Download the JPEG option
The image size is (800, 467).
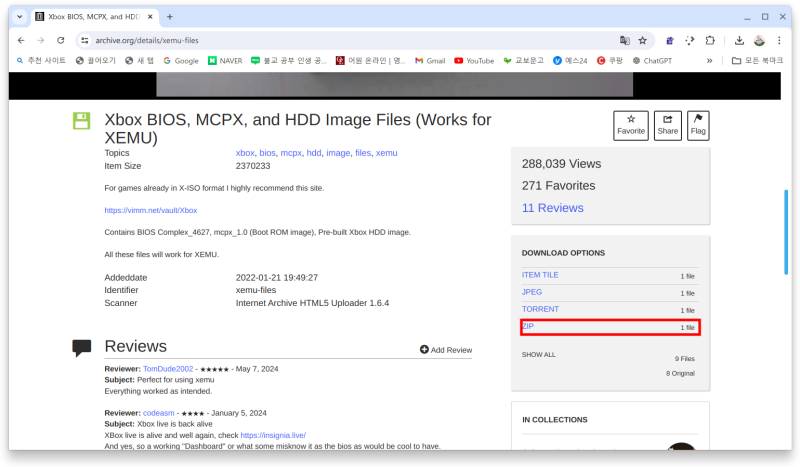[x=532, y=292]
